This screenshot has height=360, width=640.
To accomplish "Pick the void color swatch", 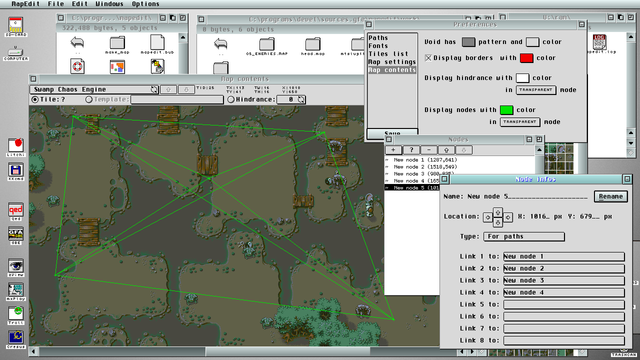I will pyautogui.click(x=533, y=42).
